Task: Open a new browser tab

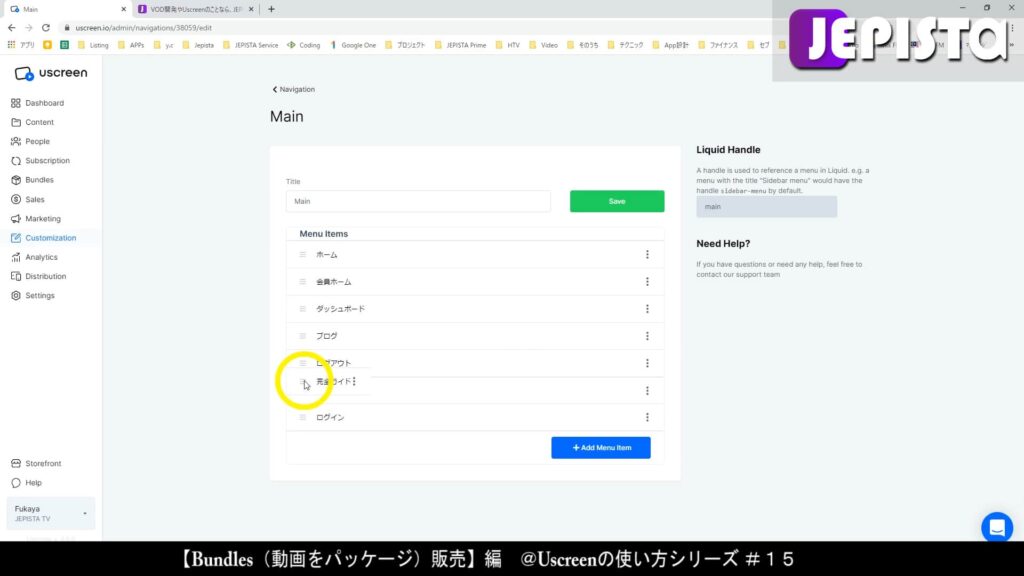Action: point(271,9)
